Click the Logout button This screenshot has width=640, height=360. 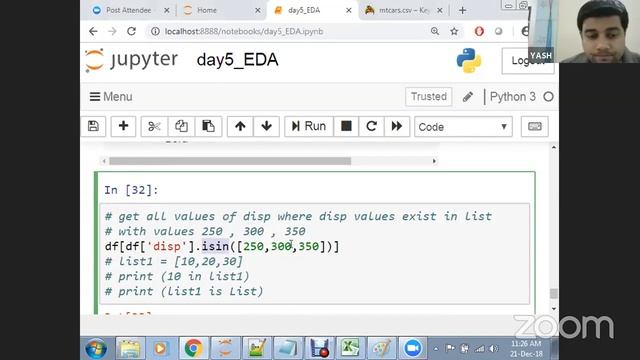pyautogui.click(x=527, y=61)
